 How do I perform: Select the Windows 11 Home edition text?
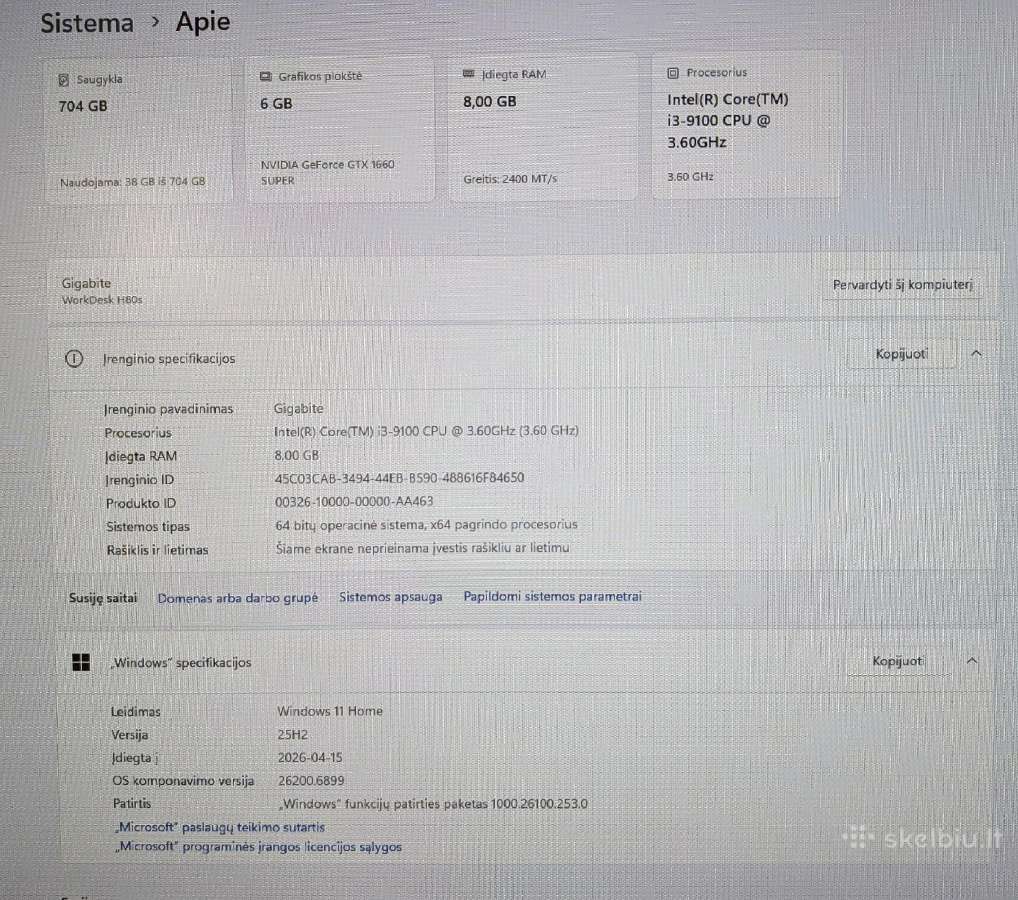click(330, 711)
